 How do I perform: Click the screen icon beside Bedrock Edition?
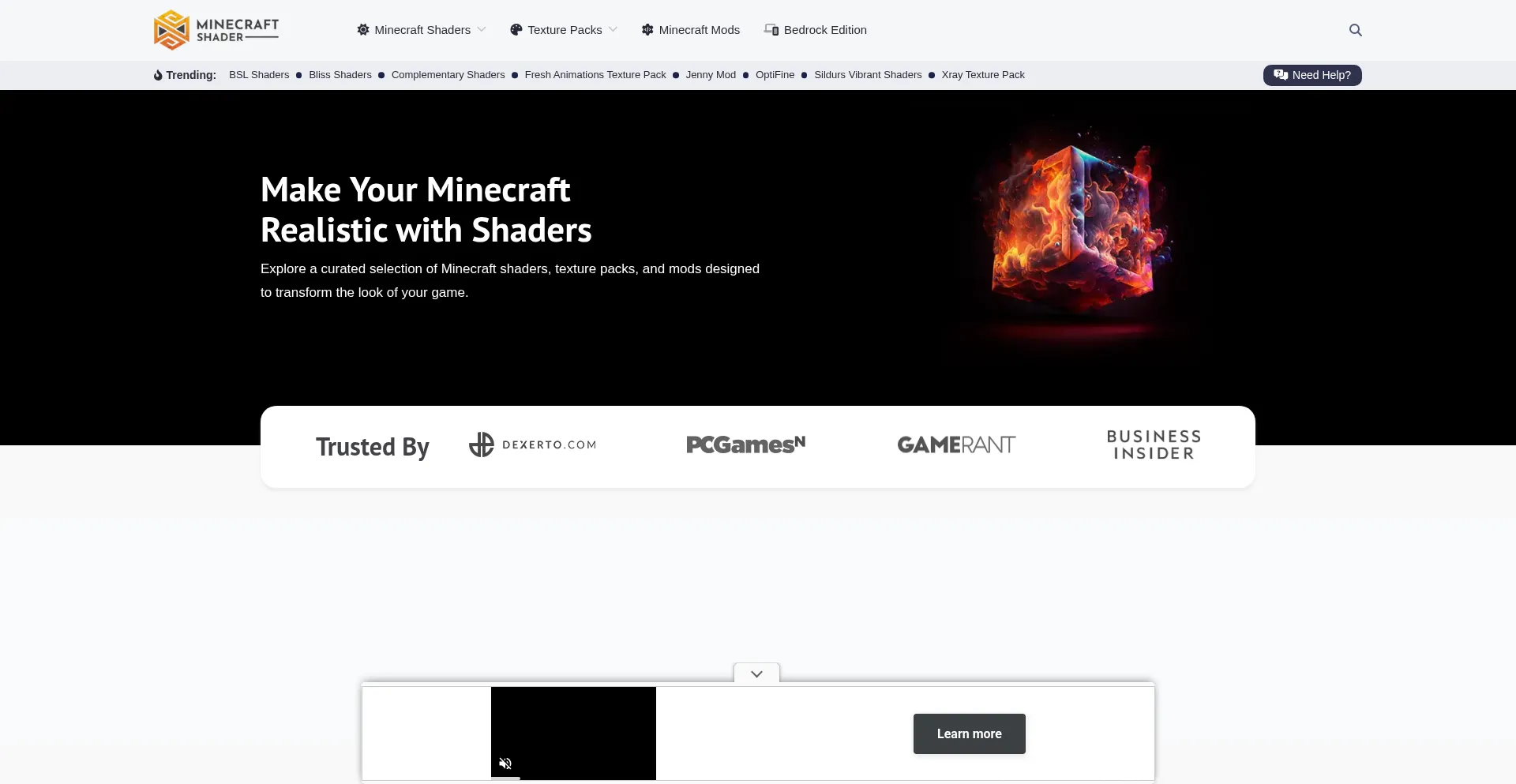pos(771,29)
